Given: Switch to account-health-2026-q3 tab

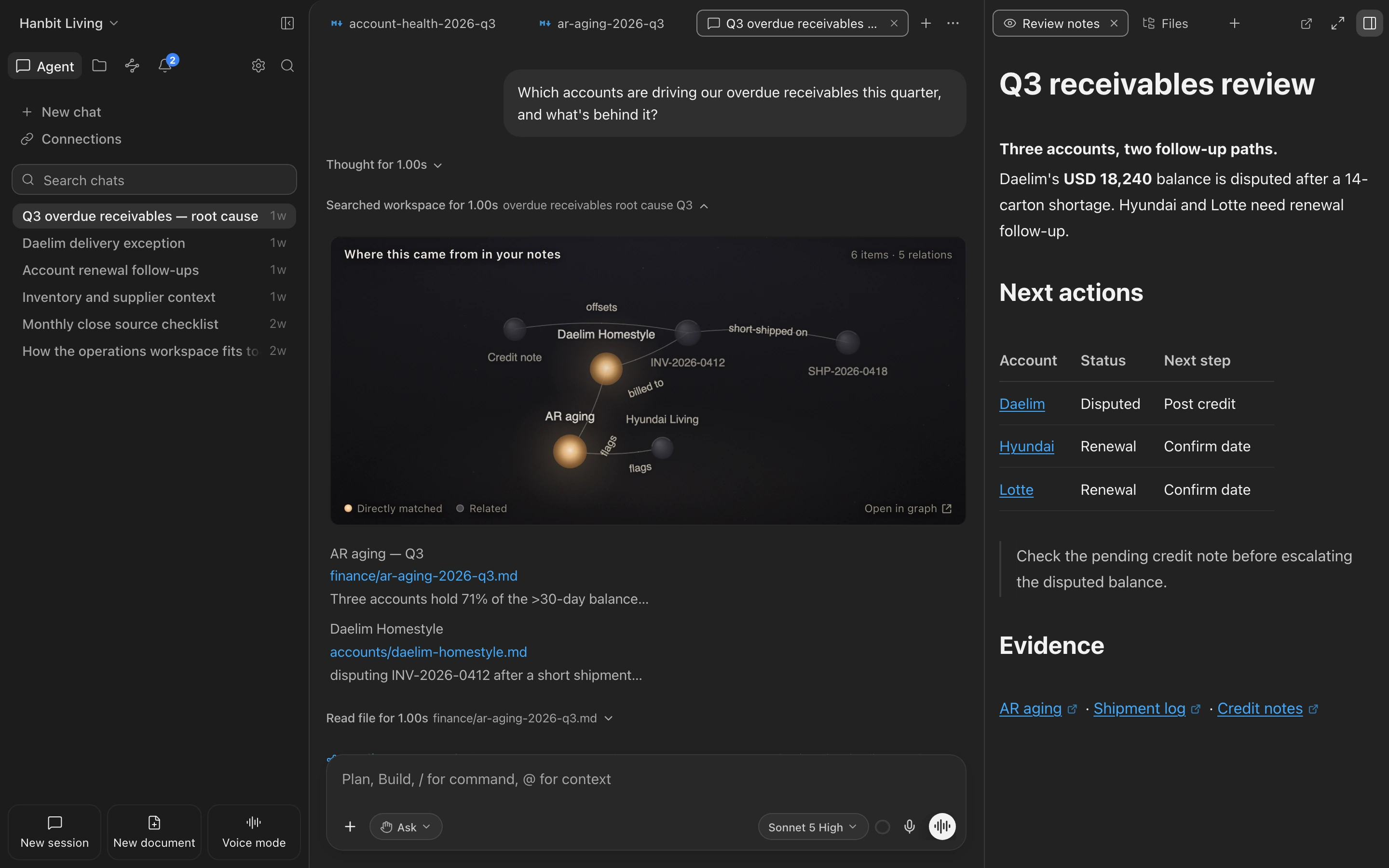Looking at the screenshot, I should tap(413, 24).
